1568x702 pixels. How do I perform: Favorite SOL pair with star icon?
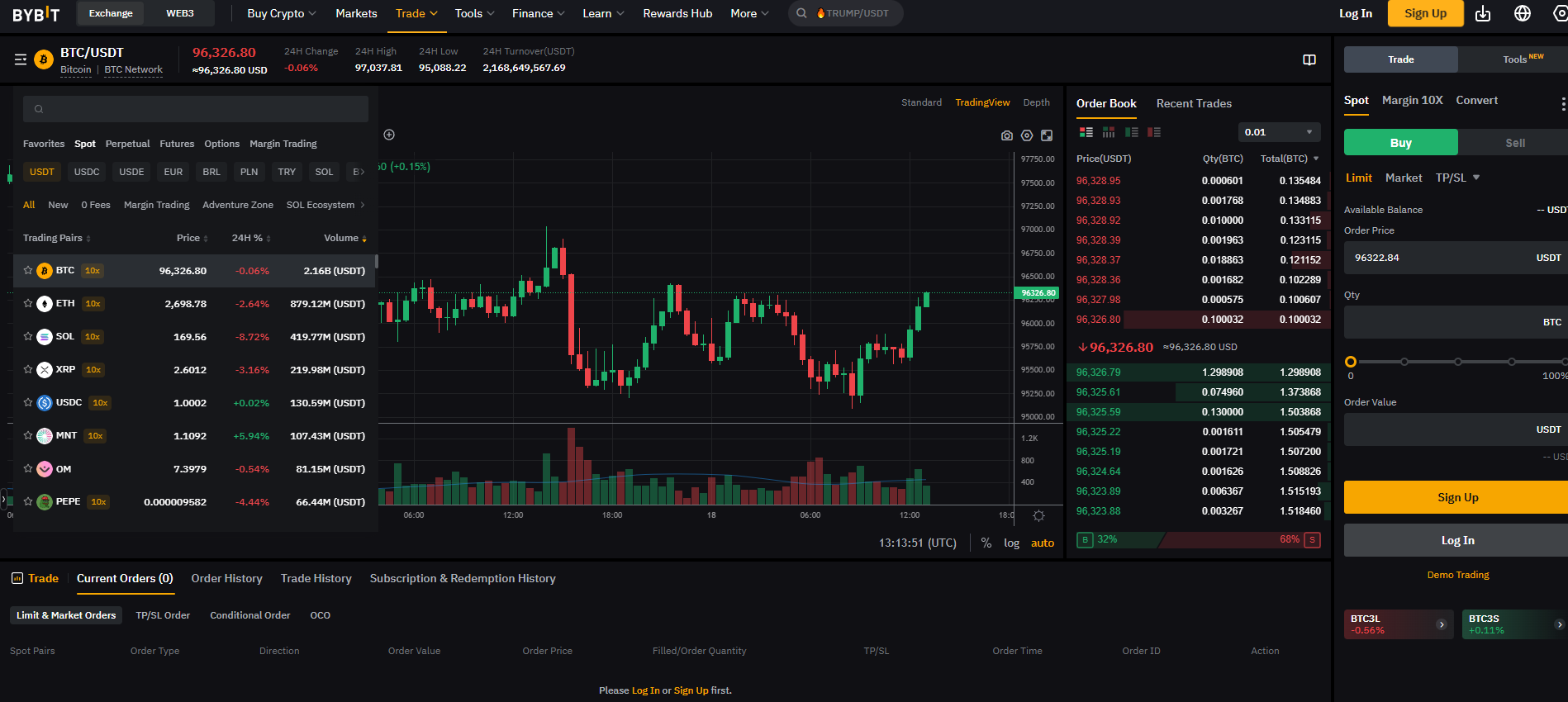click(28, 336)
